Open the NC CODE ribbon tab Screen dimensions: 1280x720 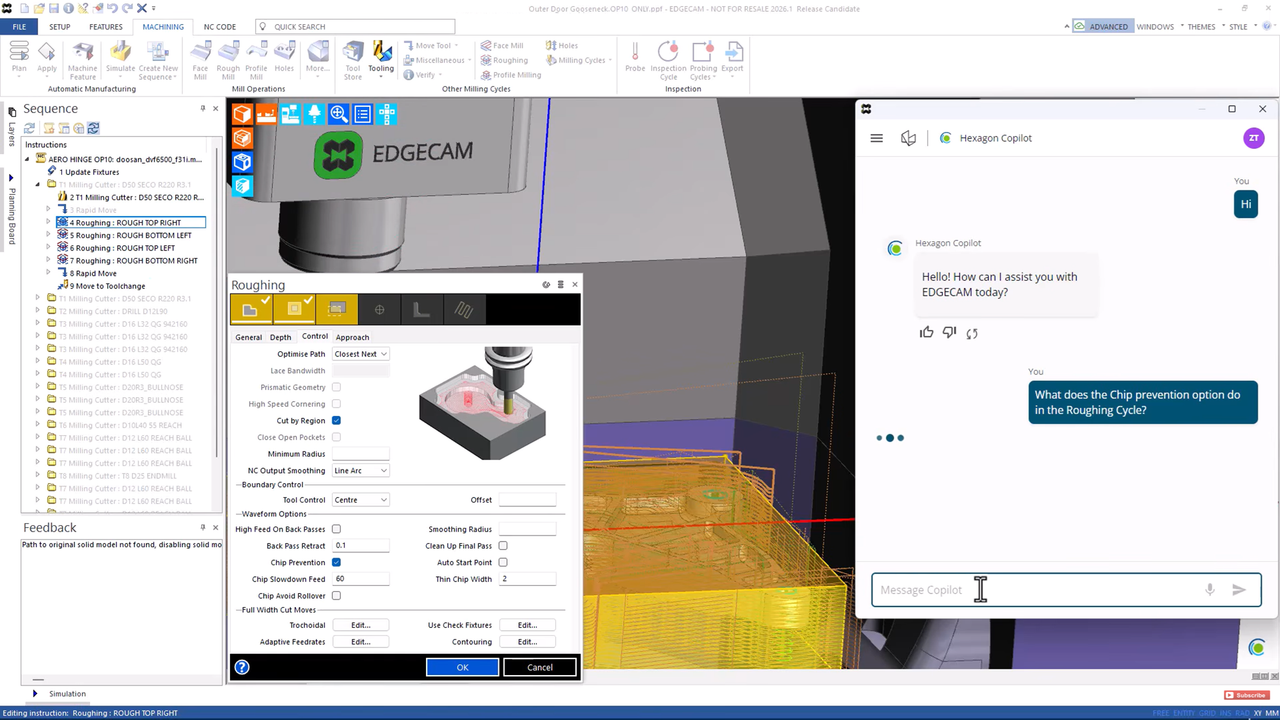click(220, 27)
